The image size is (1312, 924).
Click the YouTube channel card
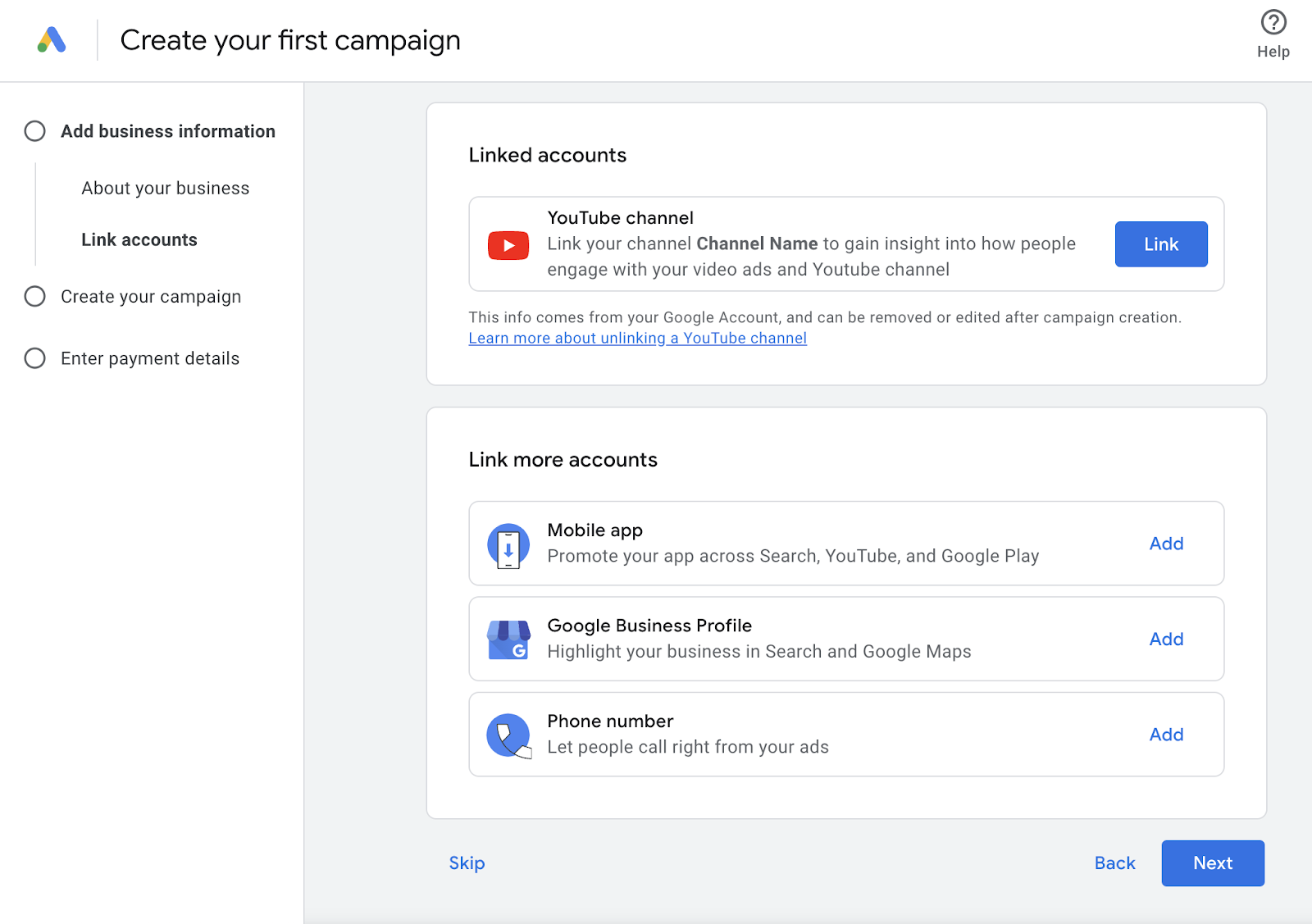[820, 244]
